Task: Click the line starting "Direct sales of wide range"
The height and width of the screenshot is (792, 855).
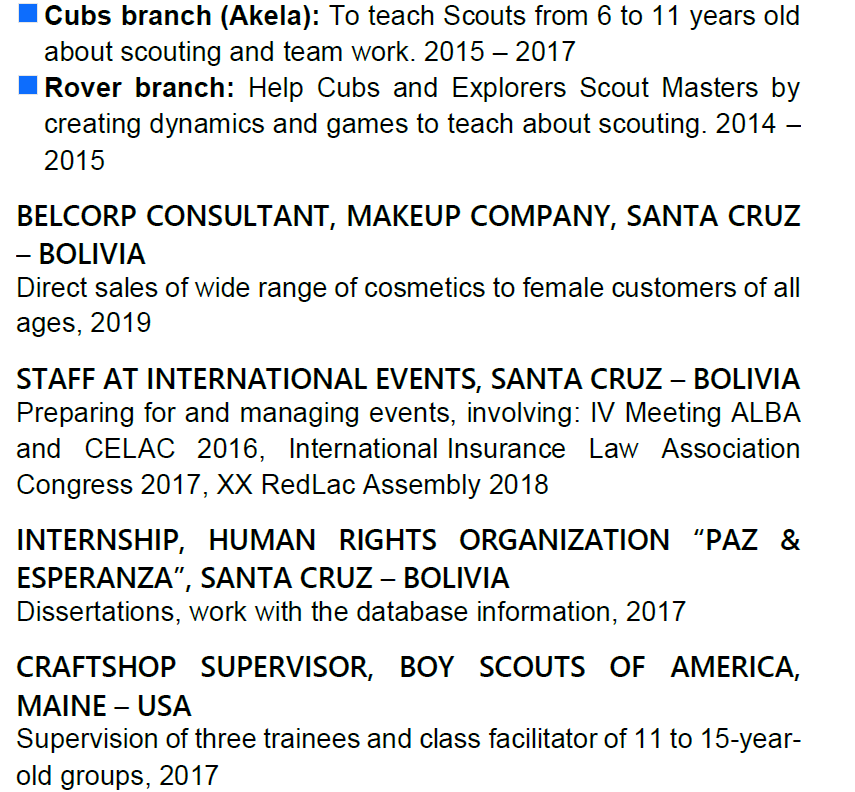Action: point(408,288)
